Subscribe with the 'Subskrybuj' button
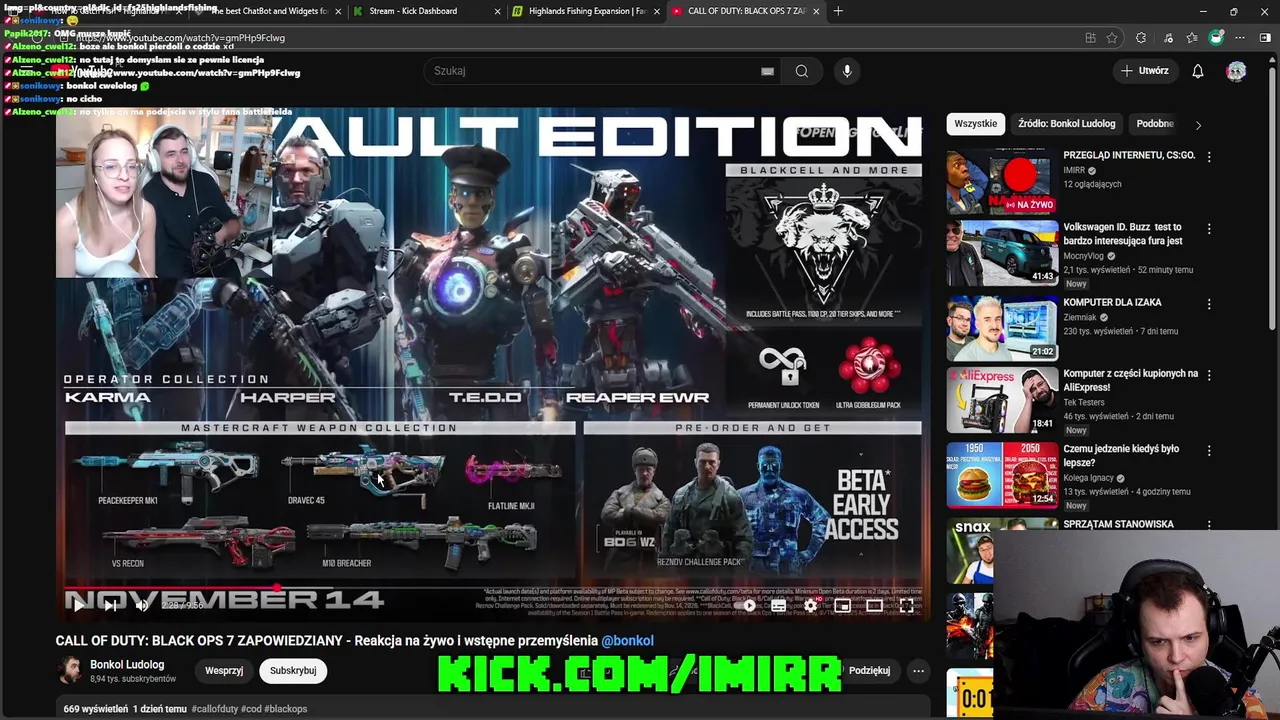This screenshot has height=720, width=1280. point(293,671)
